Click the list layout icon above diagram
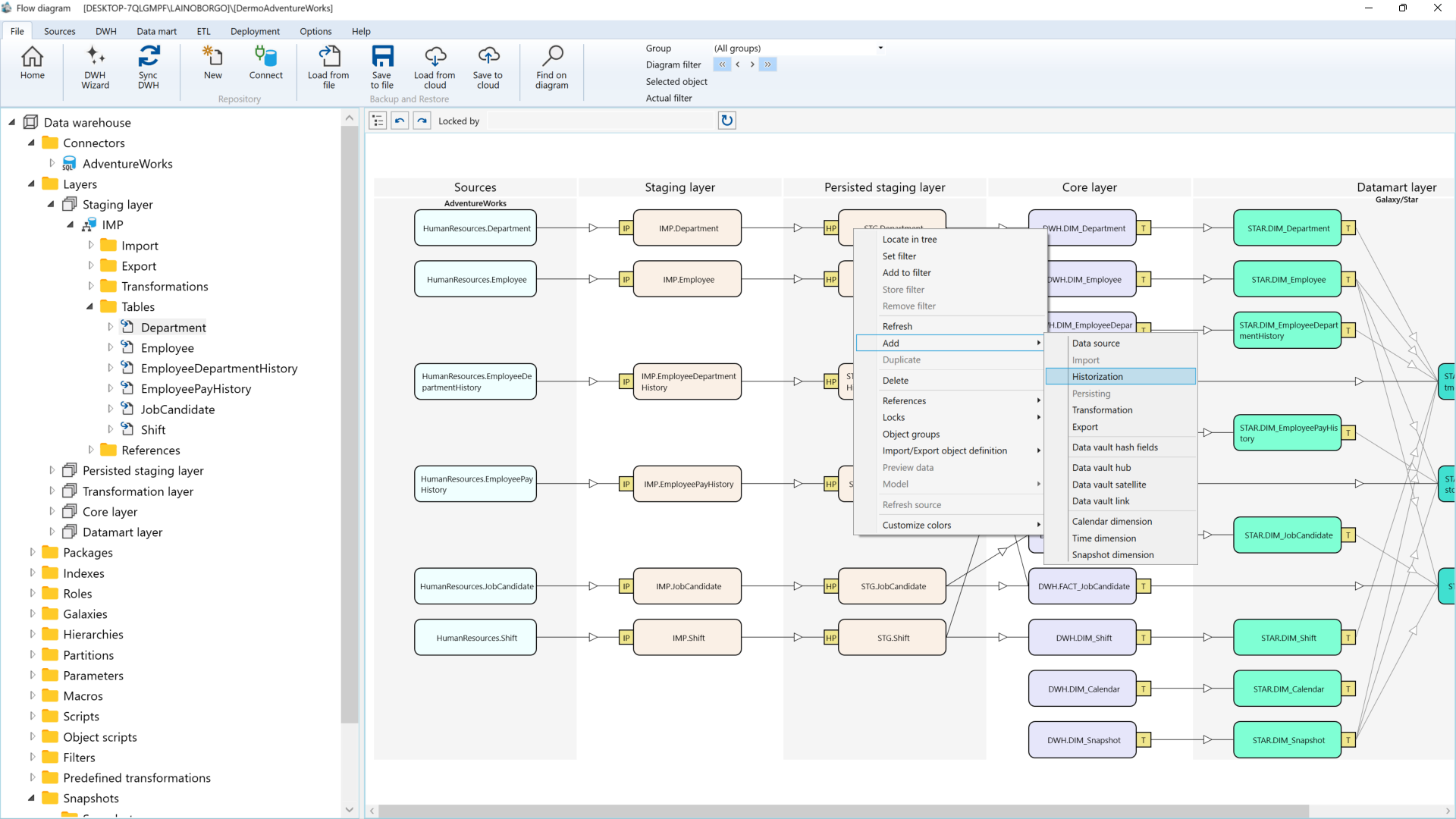1456x819 pixels. point(378,121)
